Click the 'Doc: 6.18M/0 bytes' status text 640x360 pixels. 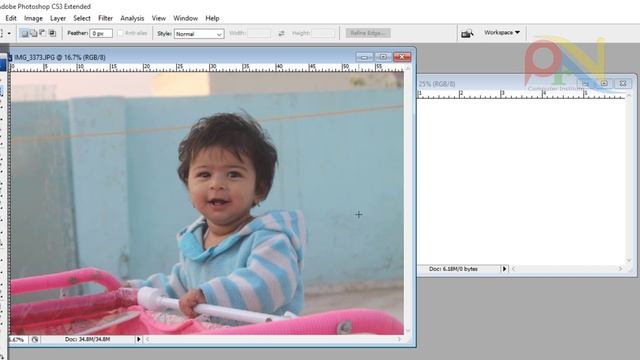(453, 269)
